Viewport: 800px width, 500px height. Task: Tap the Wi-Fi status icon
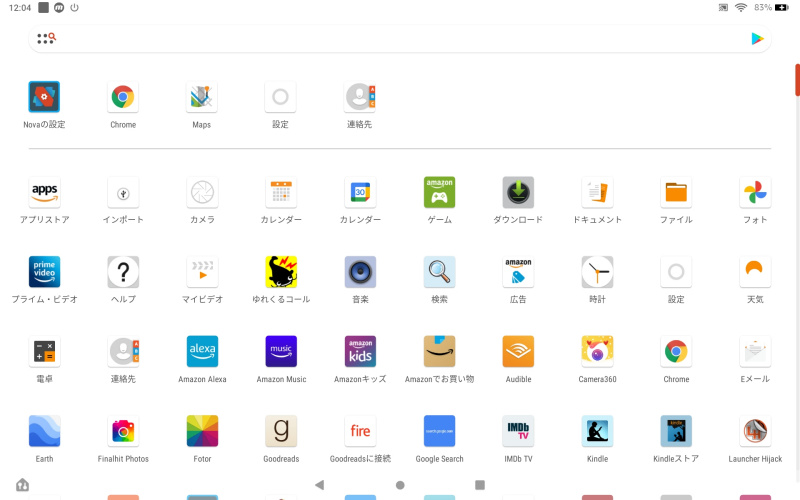(x=741, y=8)
